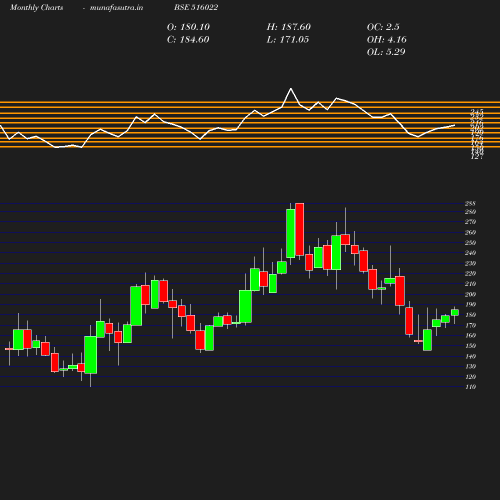Click the 250 price axis label
This screenshot has height=500, width=500.
coord(470,243)
